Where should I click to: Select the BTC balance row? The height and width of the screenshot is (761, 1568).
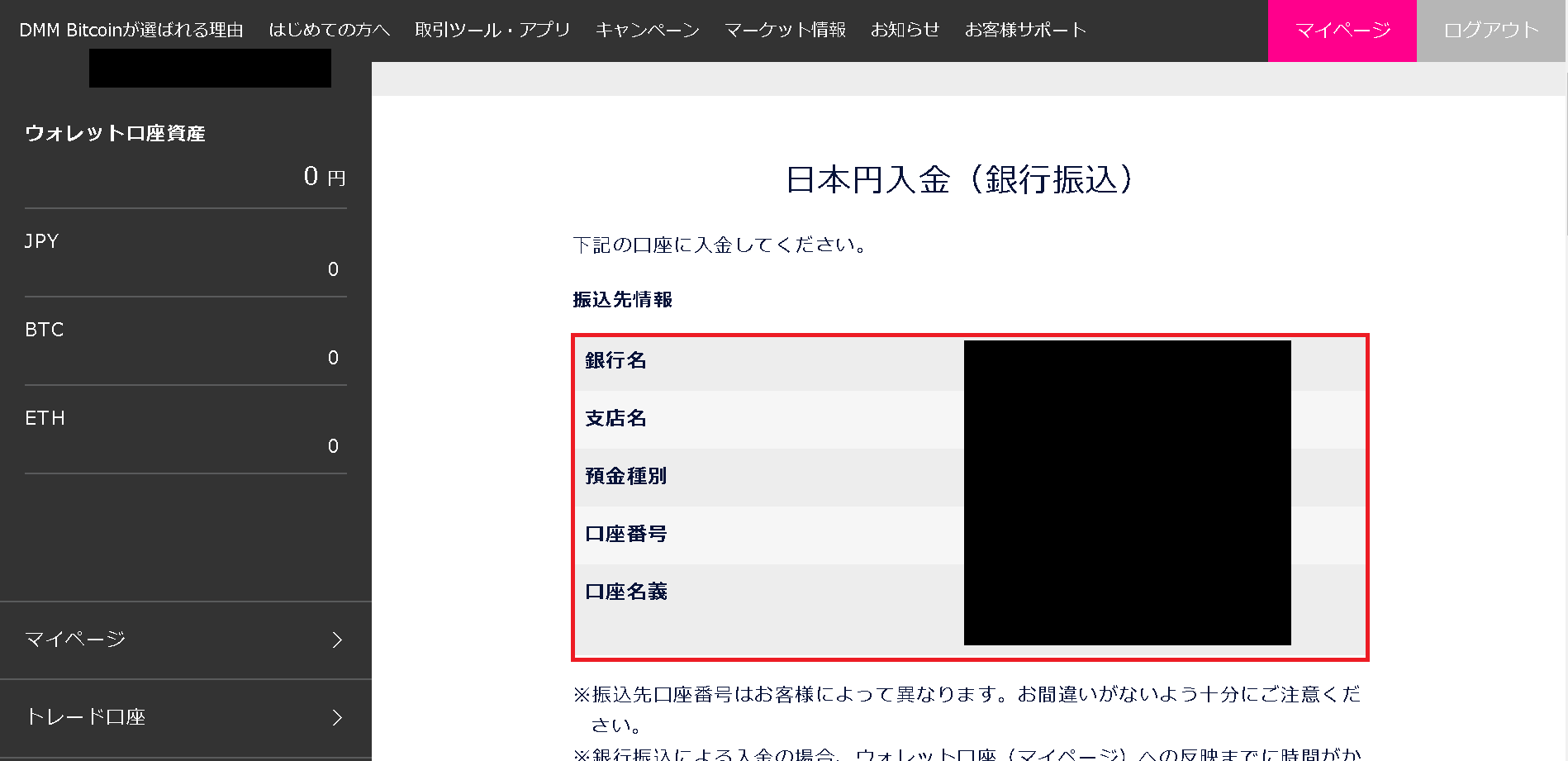tap(185, 342)
